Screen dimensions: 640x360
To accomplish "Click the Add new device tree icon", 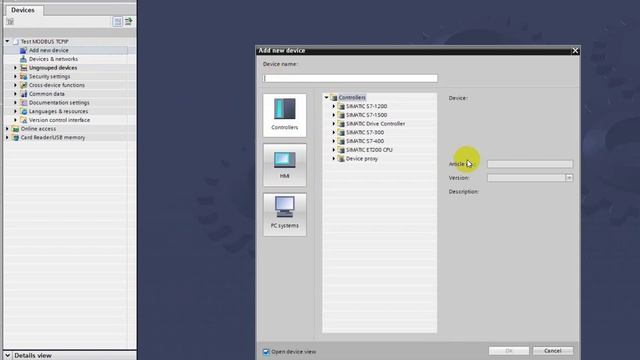I will tap(23, 50).
